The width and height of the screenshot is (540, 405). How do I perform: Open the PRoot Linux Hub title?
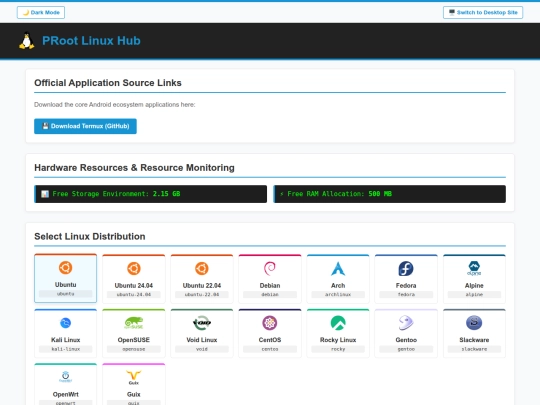(91, 41)
